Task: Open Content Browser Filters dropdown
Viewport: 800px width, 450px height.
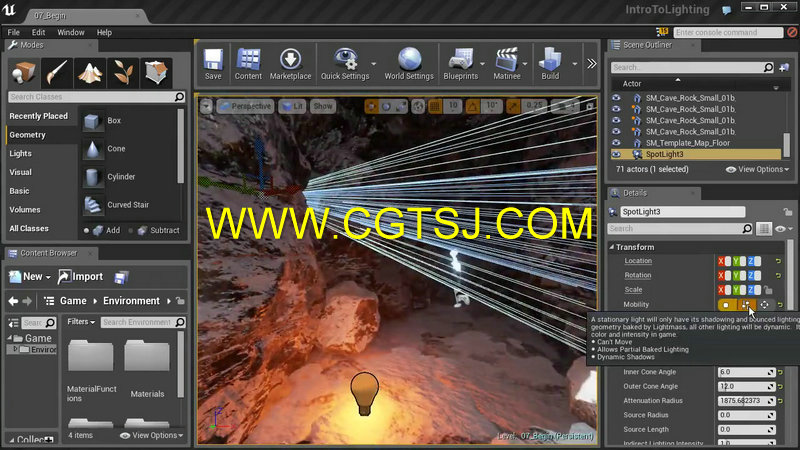Action: [x=81, y=322]
